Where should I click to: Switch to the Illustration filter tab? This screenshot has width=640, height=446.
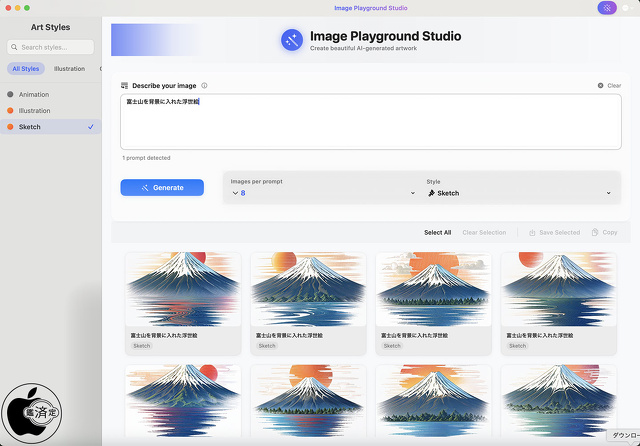(69, 69)
